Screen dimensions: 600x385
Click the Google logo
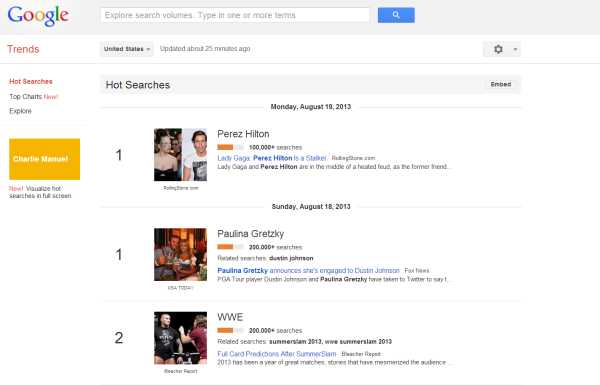38,16
